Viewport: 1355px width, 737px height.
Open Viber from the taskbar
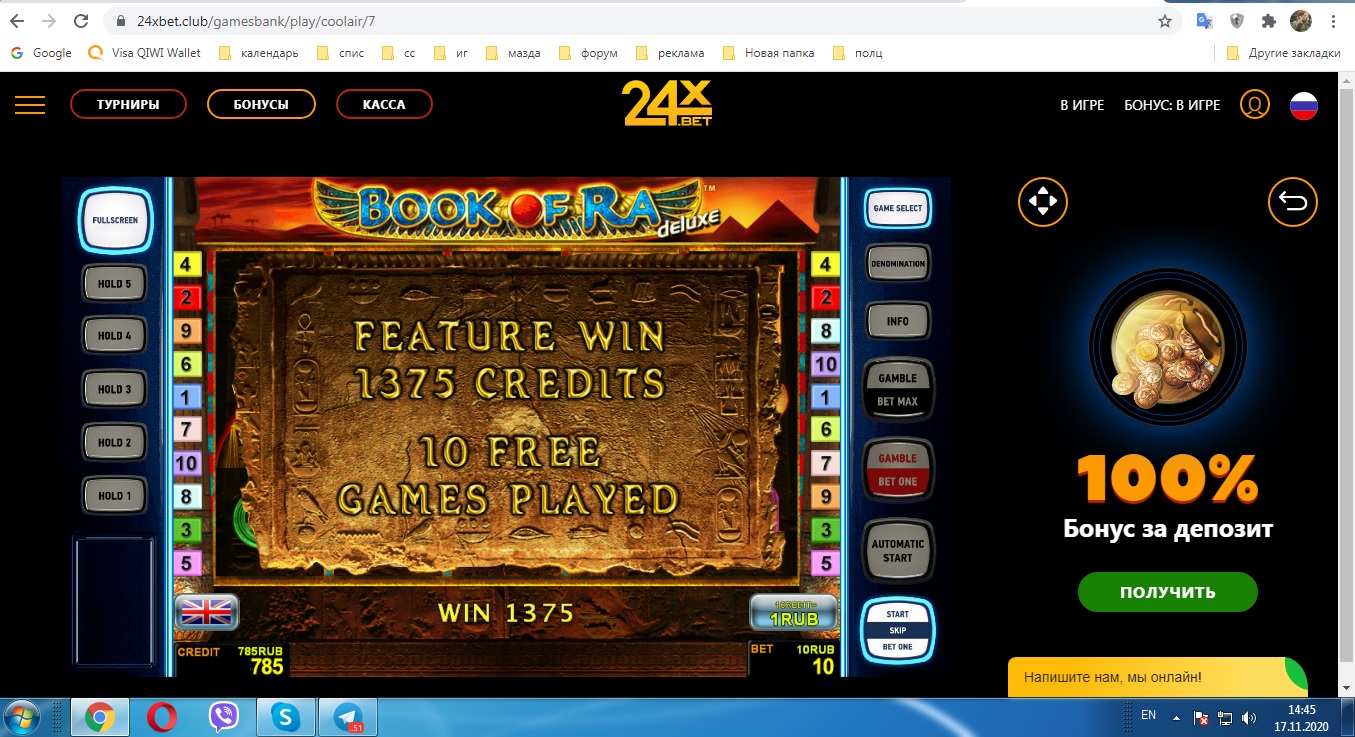click(x=223, y=717)
